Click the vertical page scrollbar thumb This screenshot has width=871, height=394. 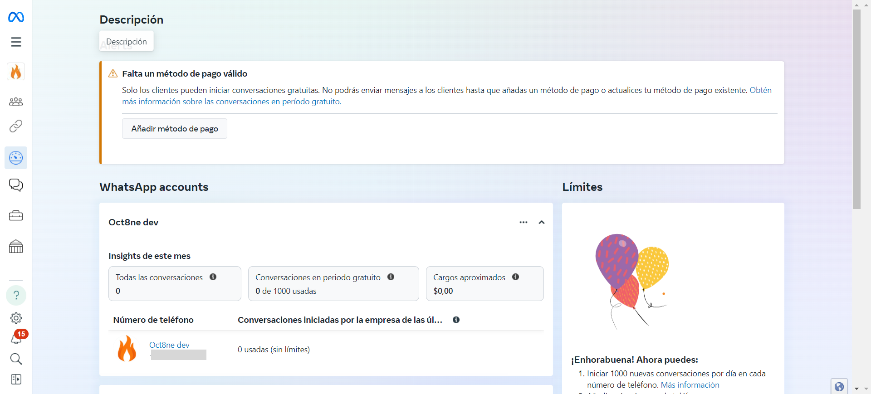pyautogui.click(x=858, y=108)
